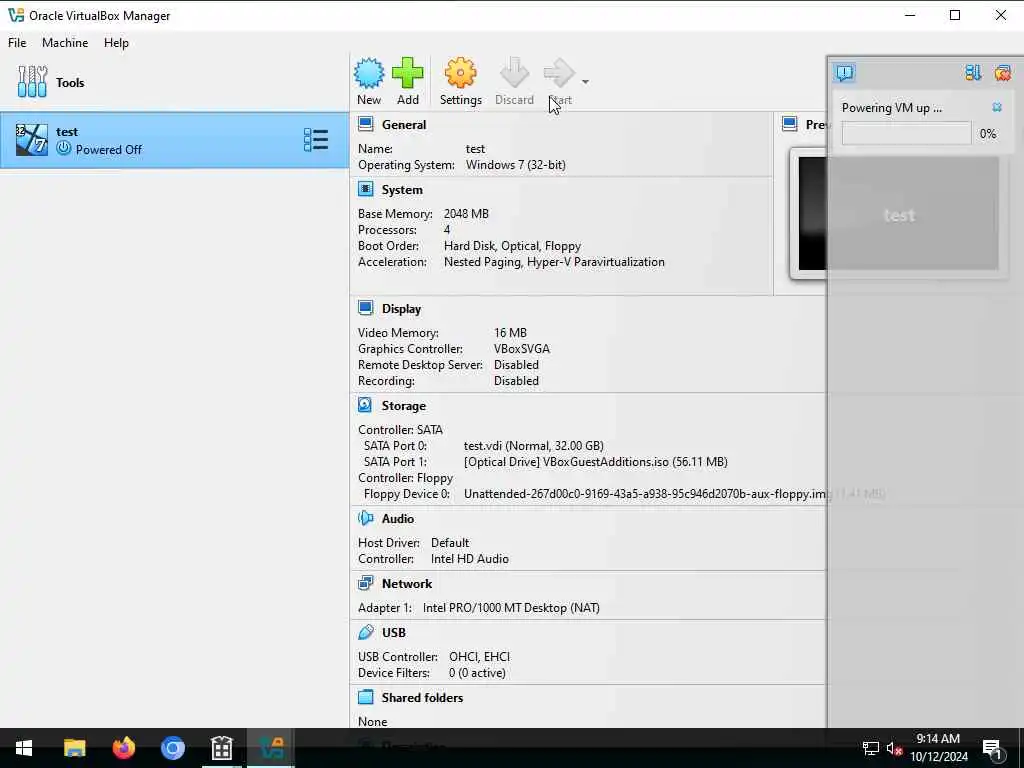1024x768 pixels.
Task: Cancel the Powering VM up notification
Action: coord(997,107)
